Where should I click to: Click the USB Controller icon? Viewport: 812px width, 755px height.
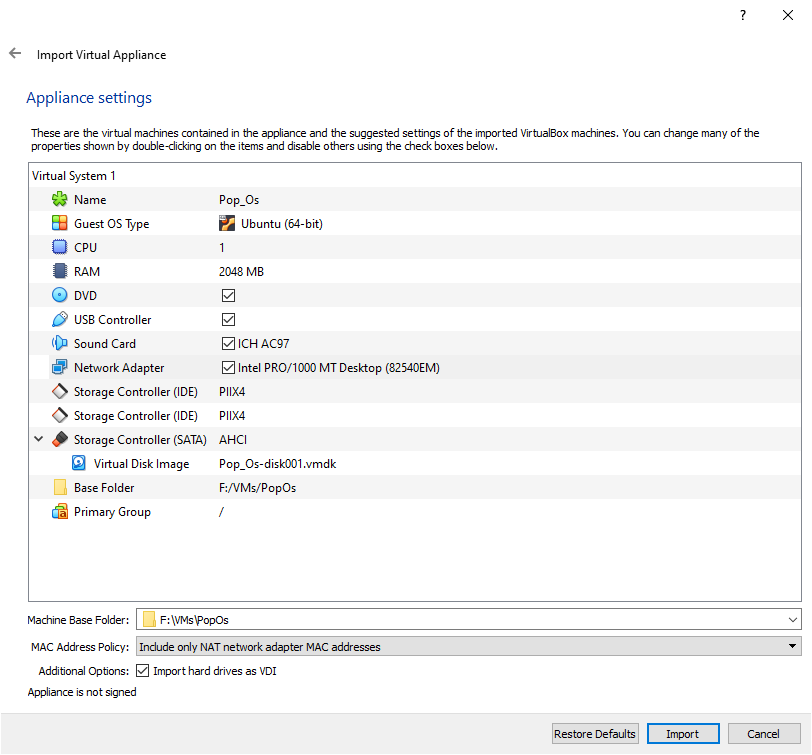click(x=60, y=319)
